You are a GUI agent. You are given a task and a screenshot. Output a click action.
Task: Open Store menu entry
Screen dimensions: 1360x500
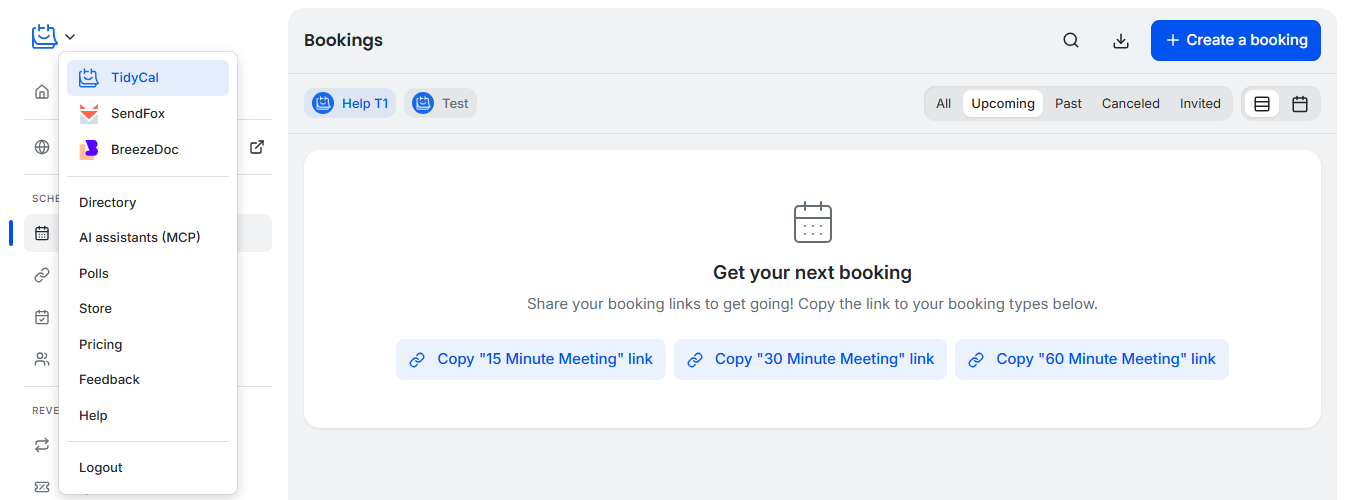148,309
